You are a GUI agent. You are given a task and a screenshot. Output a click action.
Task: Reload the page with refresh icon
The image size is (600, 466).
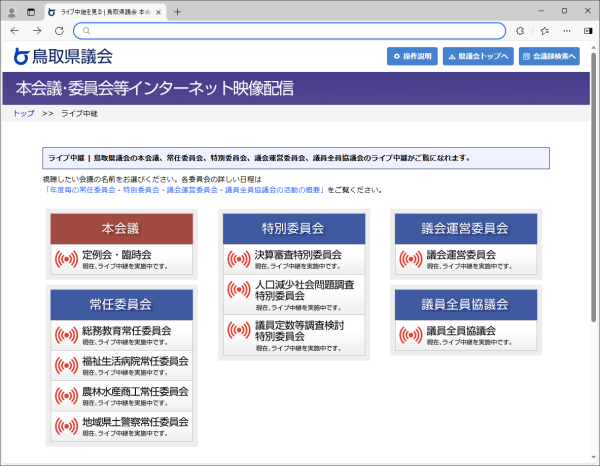pyautogui.click(x=59, y=31)
